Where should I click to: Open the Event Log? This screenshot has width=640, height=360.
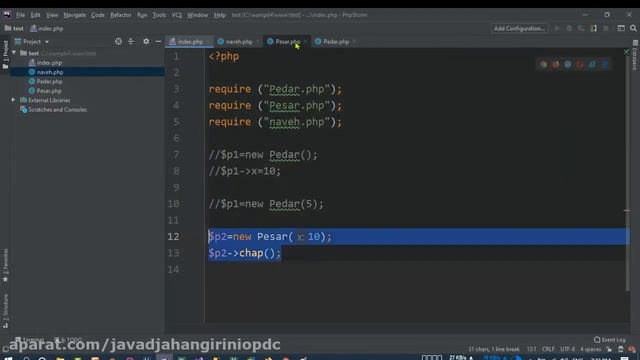point(609,340)
